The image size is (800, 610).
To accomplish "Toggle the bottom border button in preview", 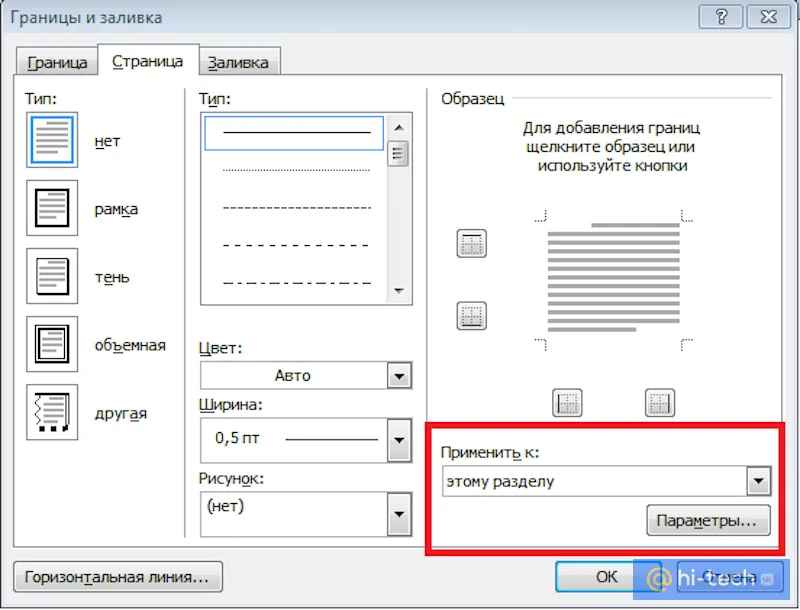I will (x=471, y=316).
